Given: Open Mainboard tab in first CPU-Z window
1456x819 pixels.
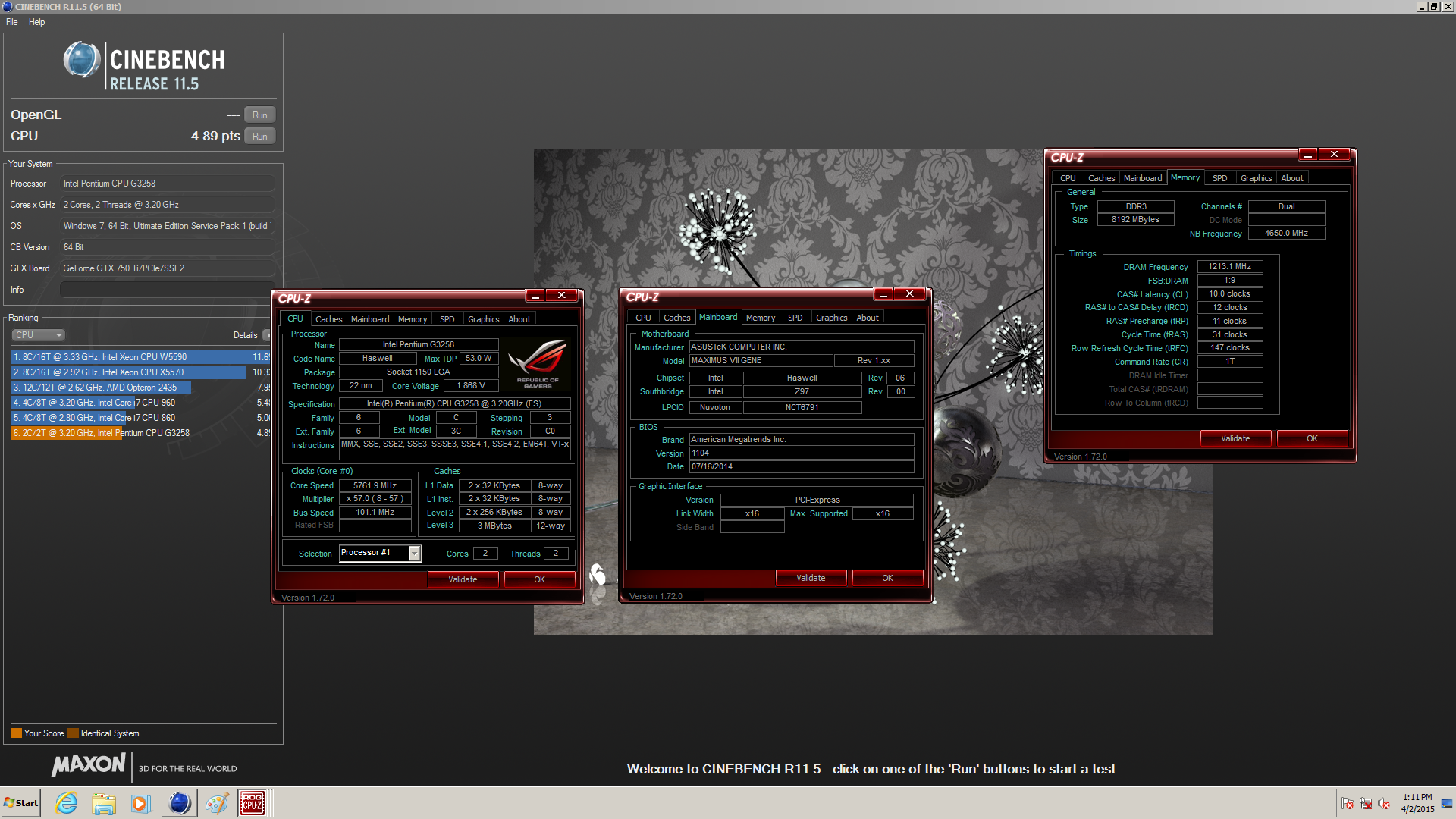Looking at the screenshot, I should [370, 319].
